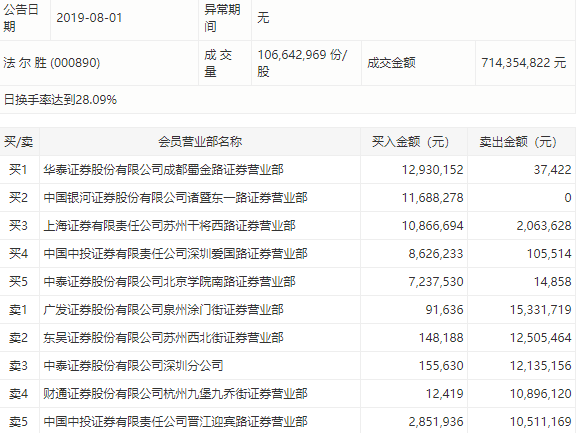Open 中国银河证券诸暨东一路证券营业部 entry
579x433 pixels.
tap(175, 198)
